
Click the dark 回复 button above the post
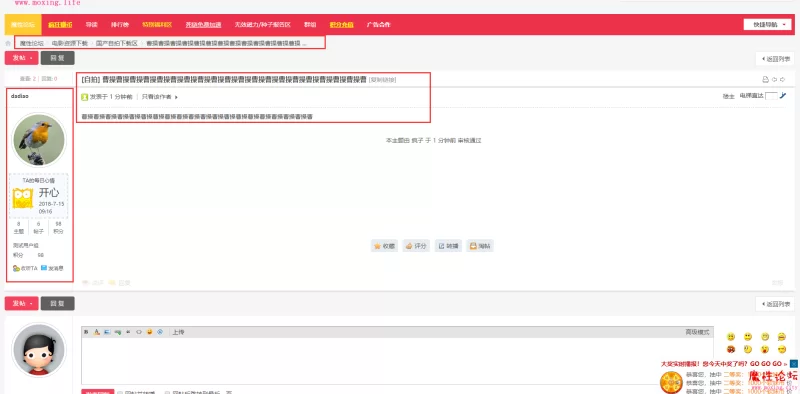coord(58,58)
